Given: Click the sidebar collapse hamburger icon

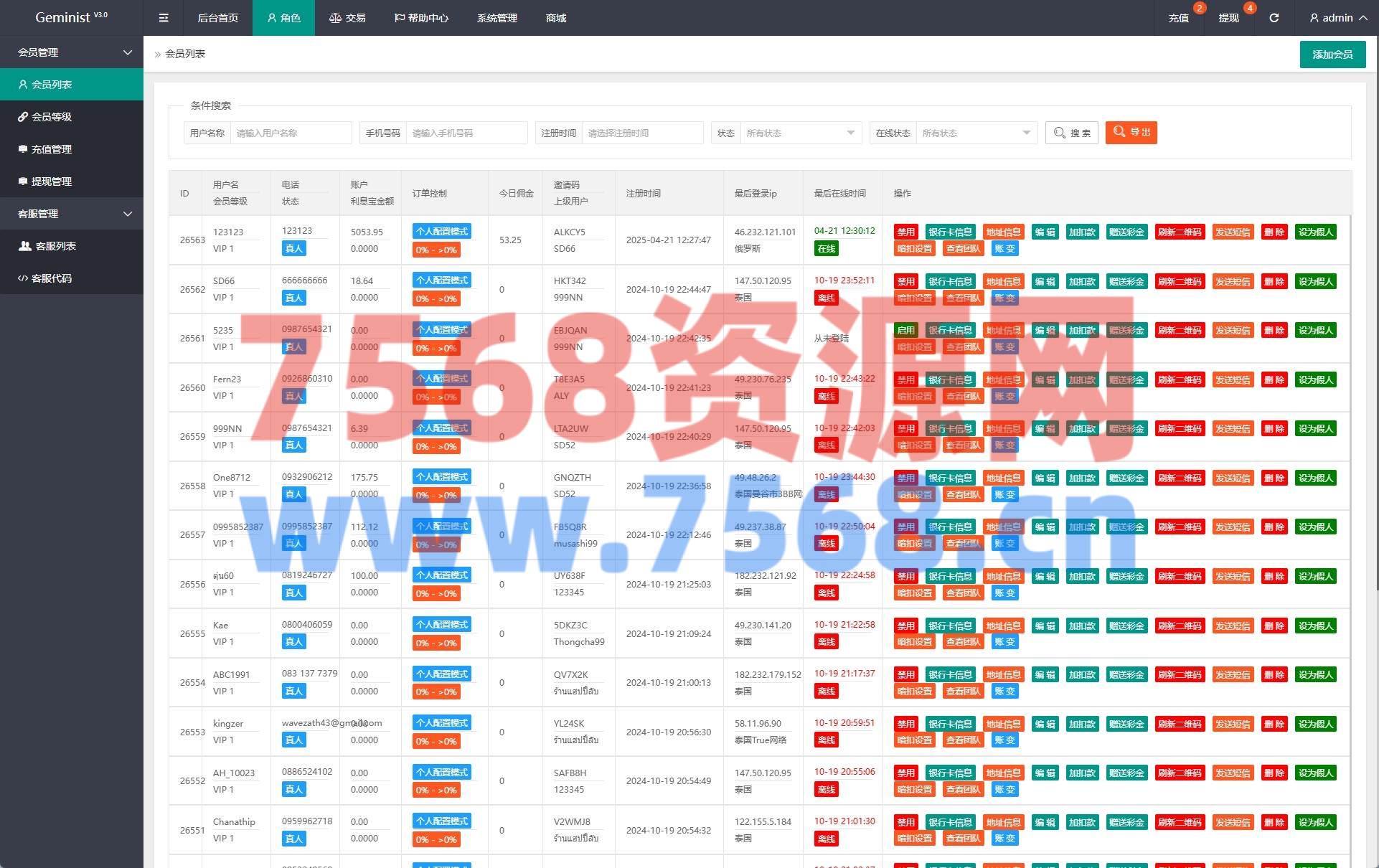Looking at the screenshot, I should coord(164,18).
